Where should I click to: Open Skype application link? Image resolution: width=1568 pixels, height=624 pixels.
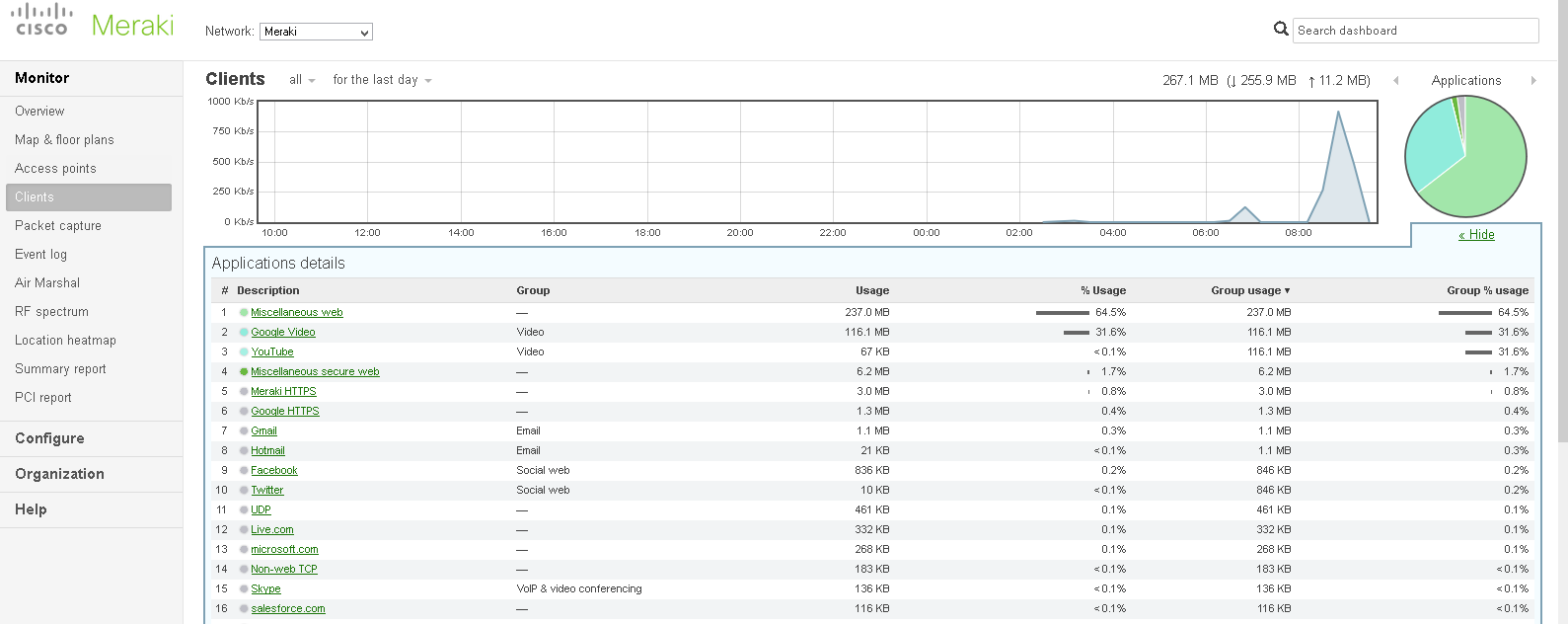click(265, 588)
